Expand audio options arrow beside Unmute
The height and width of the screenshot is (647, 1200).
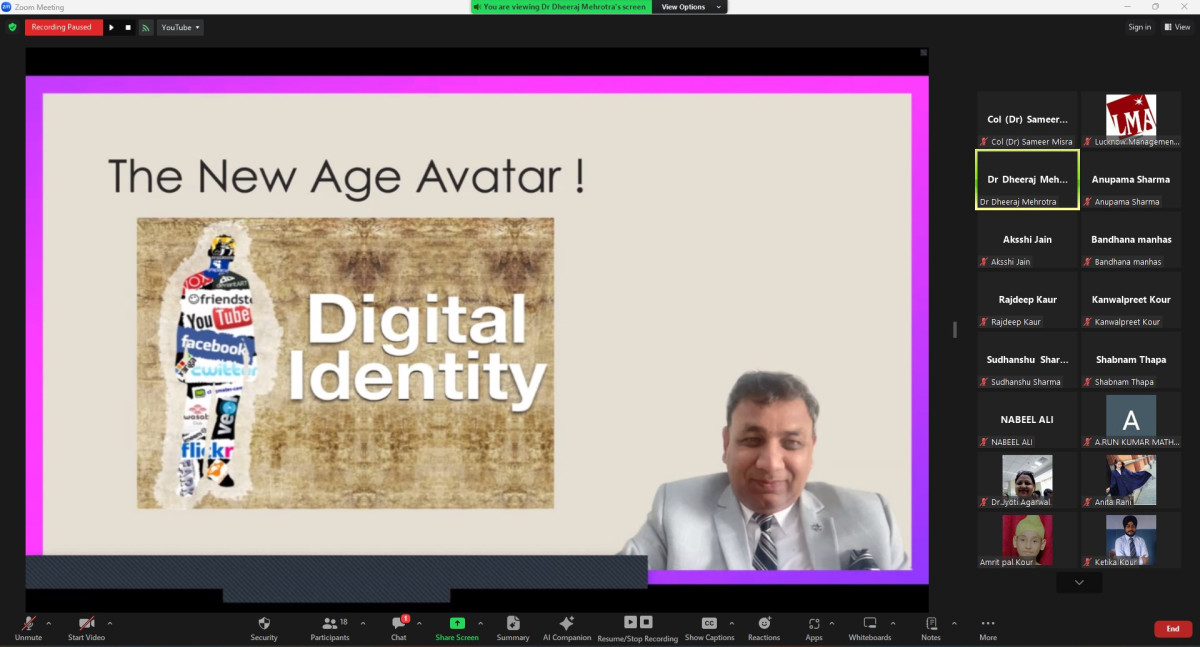coord(49,623)
